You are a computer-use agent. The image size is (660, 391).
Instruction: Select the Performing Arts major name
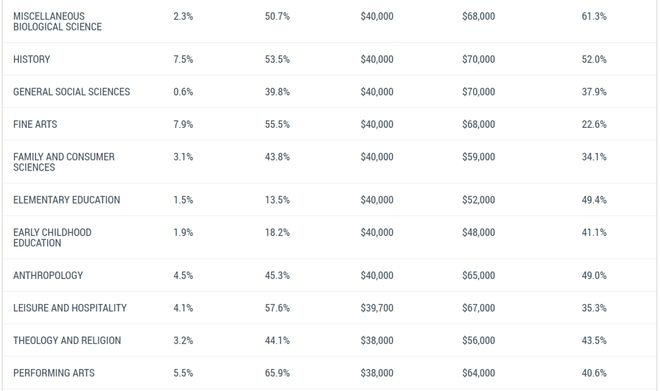(54, 373)
